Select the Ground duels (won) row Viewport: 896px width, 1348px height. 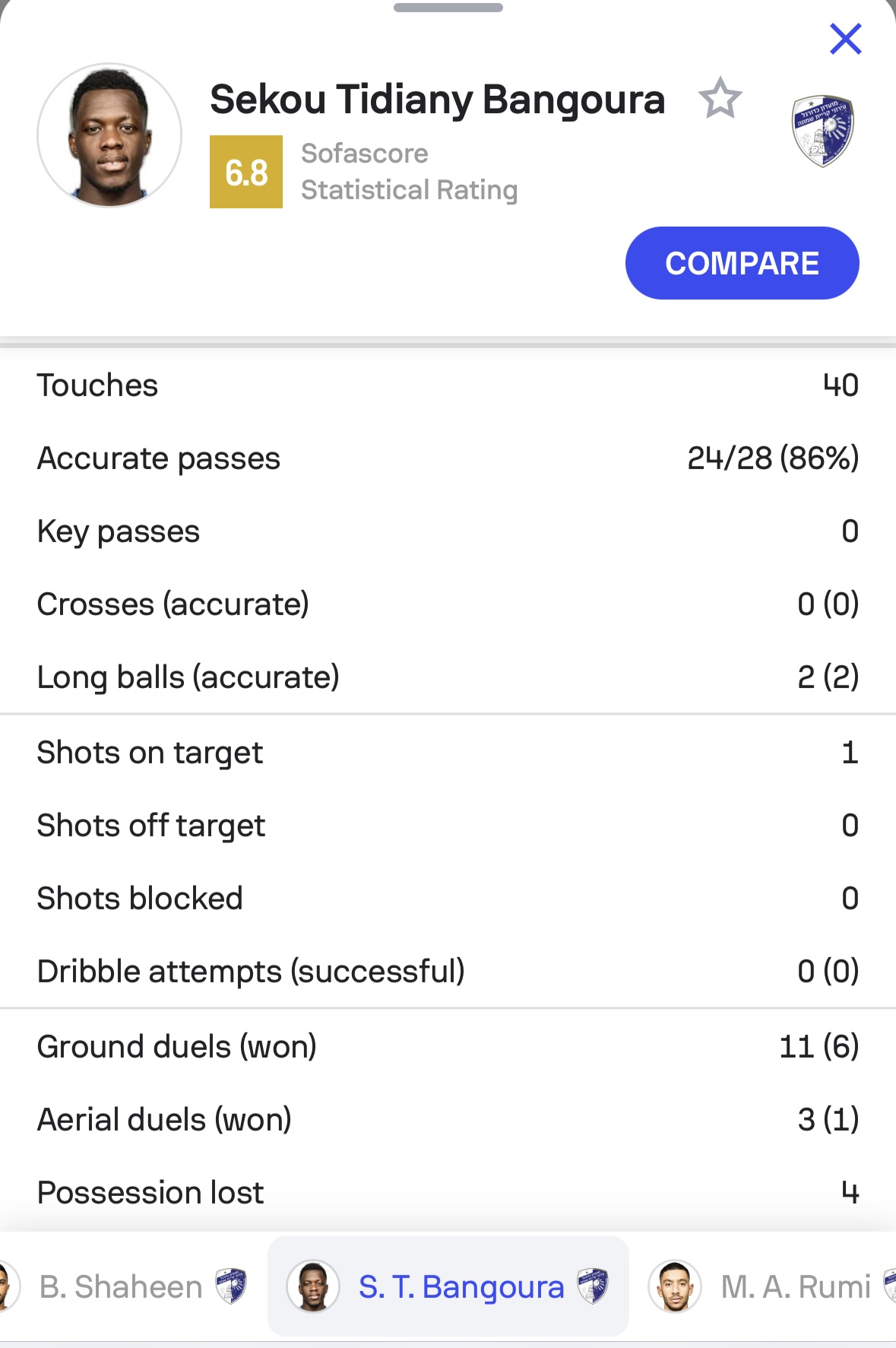tap(448, 1047)
